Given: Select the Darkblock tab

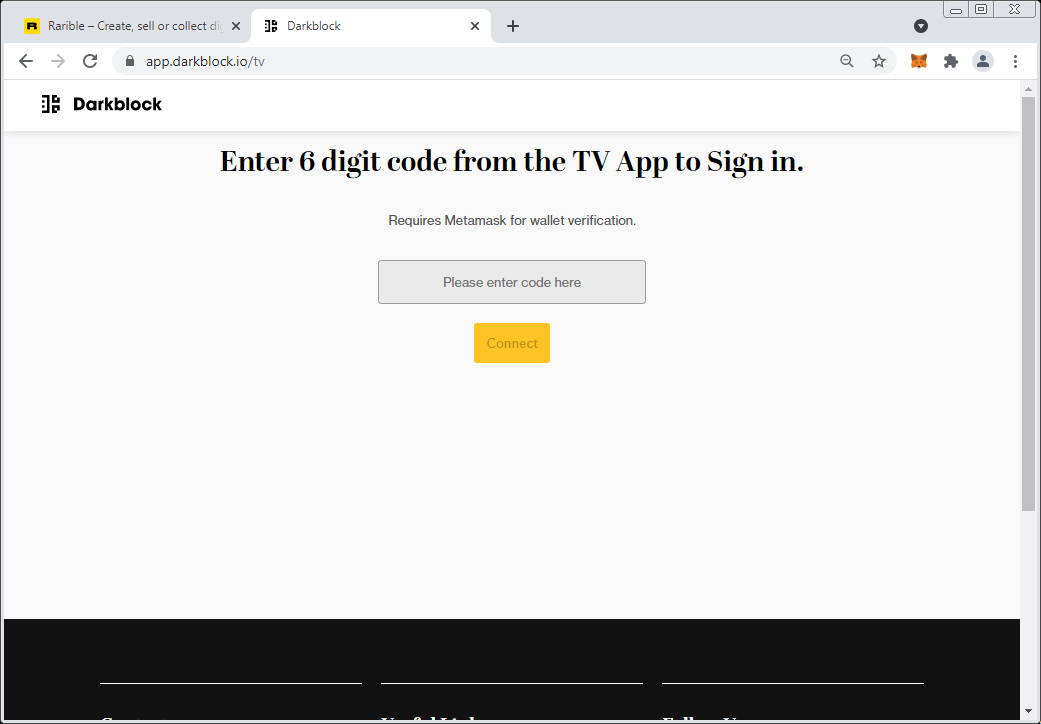Looking at the screenshot, I should 370,26.
